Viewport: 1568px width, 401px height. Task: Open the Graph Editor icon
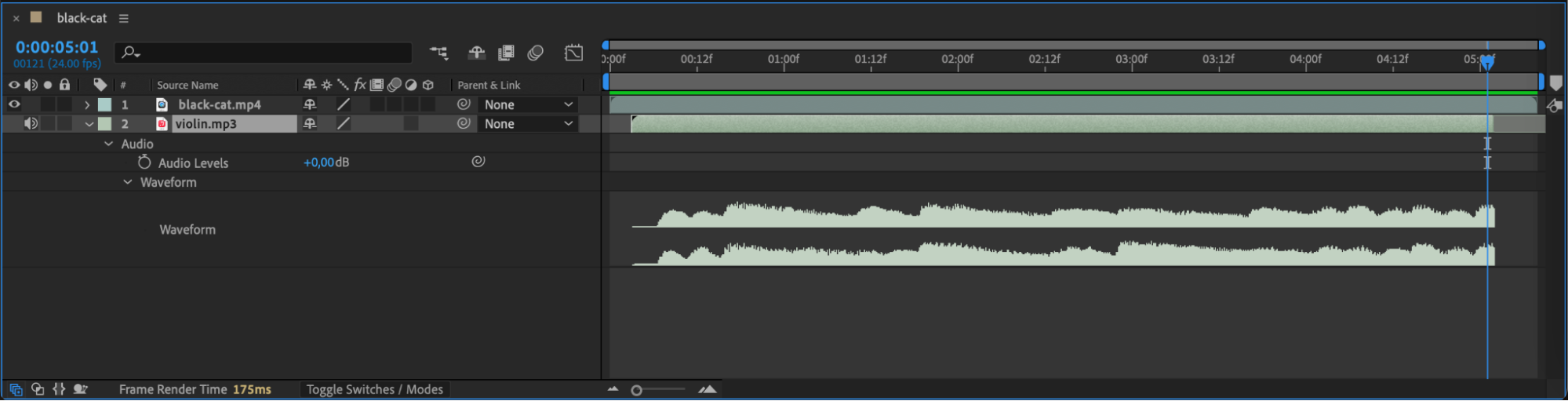(x=573, y=53)
